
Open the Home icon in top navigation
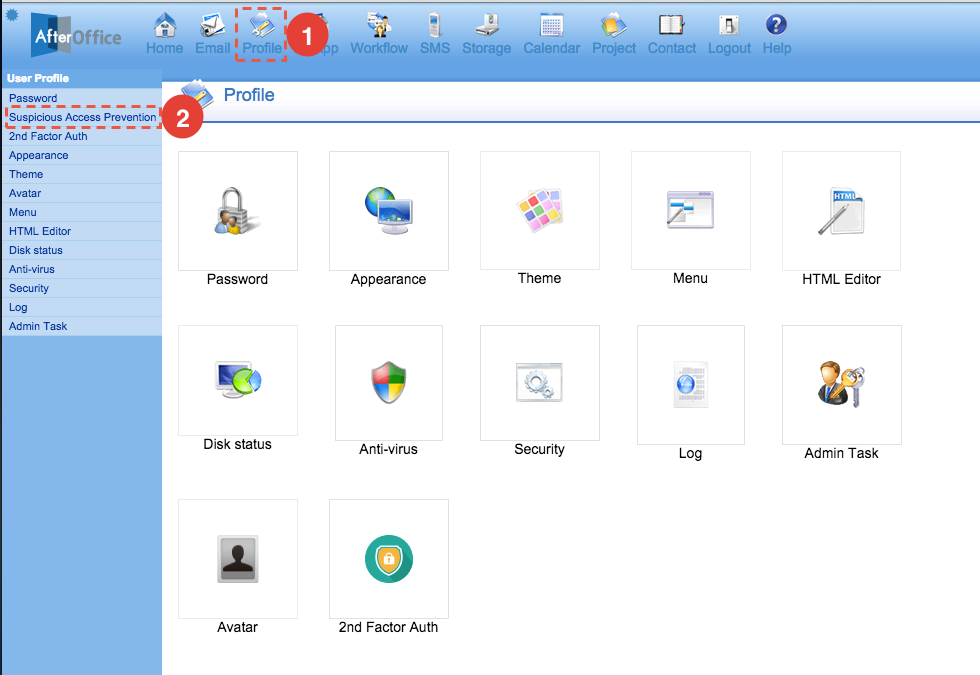click(x=165, y=25)
